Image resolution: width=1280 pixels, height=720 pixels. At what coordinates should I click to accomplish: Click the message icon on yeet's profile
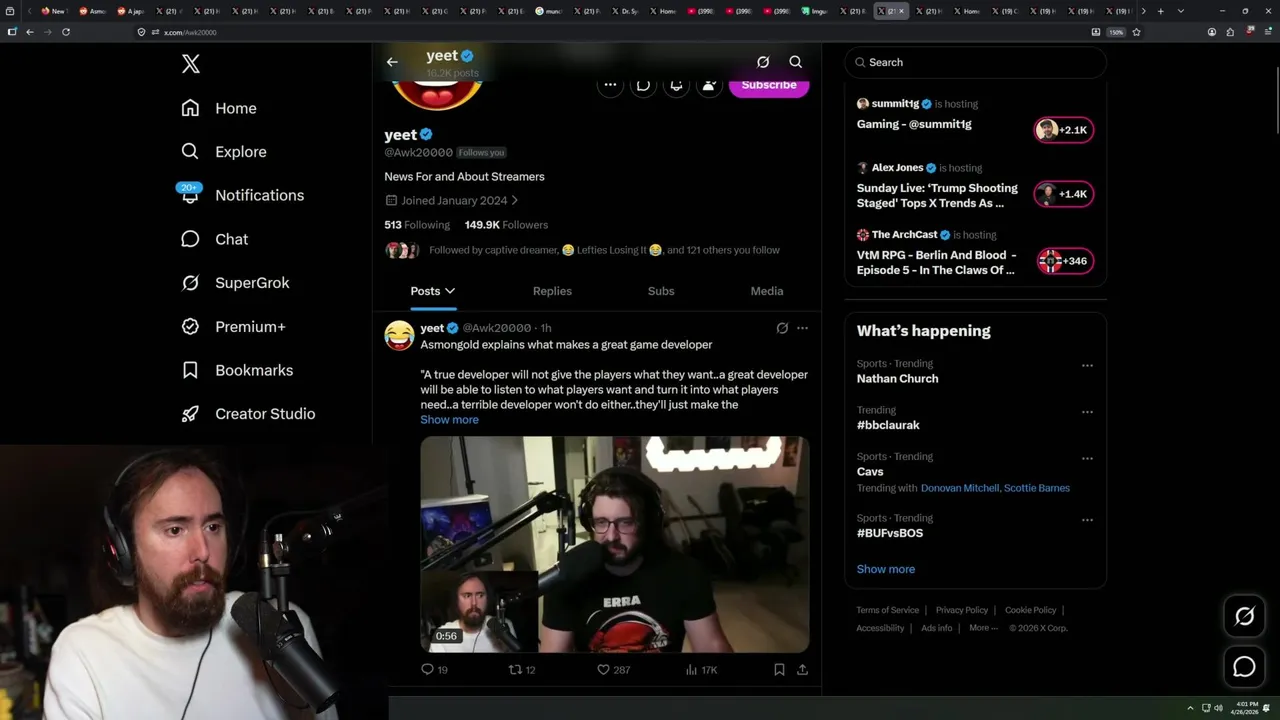click(643, 86)
